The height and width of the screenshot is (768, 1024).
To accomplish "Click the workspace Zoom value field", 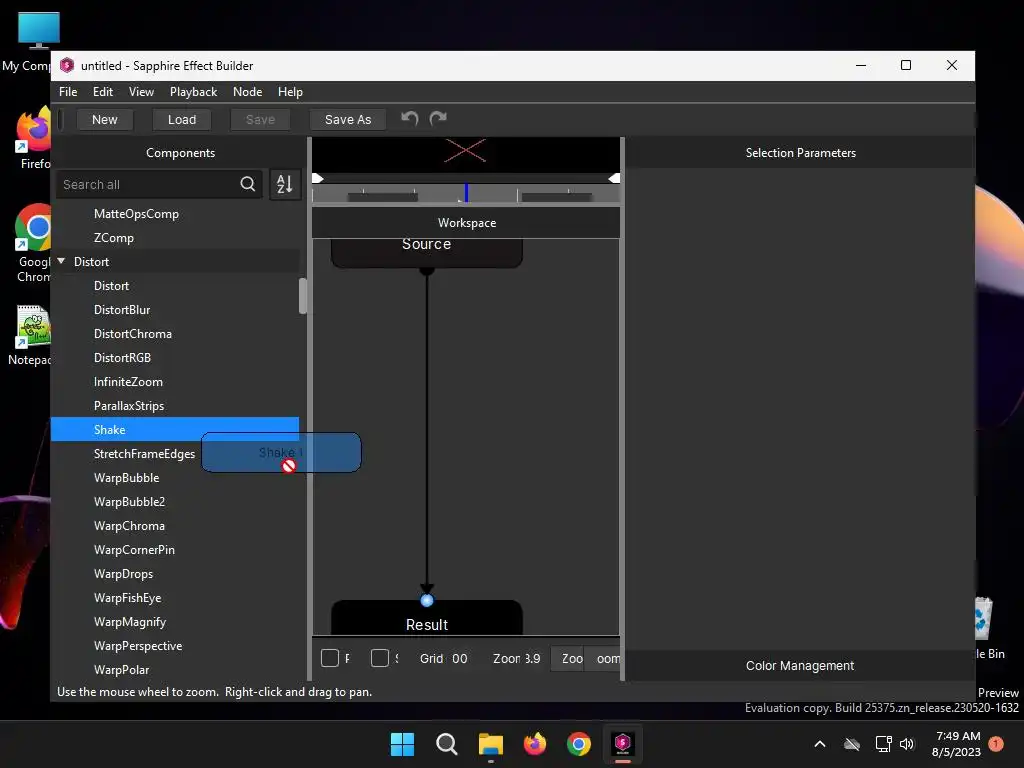I will 532,659.
